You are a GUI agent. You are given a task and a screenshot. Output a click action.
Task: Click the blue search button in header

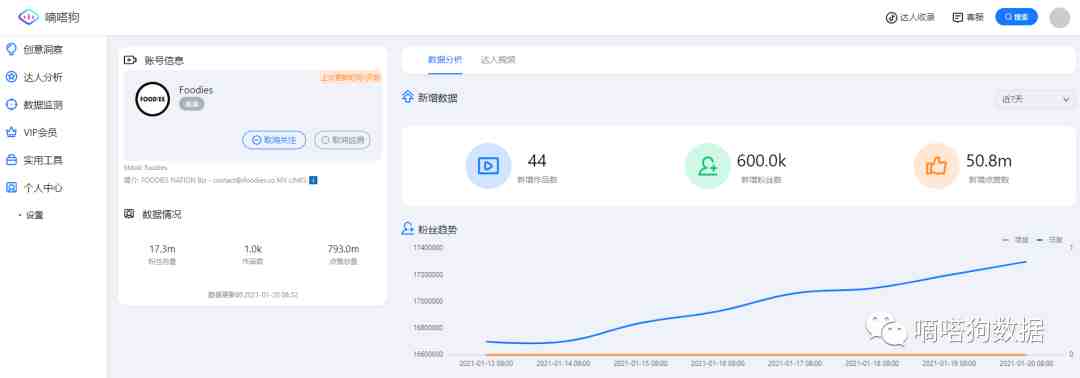coord(1016,17)
